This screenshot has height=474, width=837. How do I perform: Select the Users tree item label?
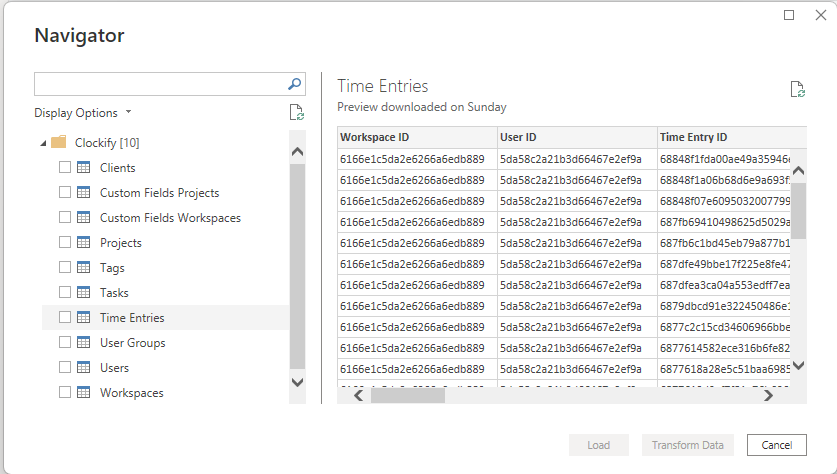[x=114, y=368]
